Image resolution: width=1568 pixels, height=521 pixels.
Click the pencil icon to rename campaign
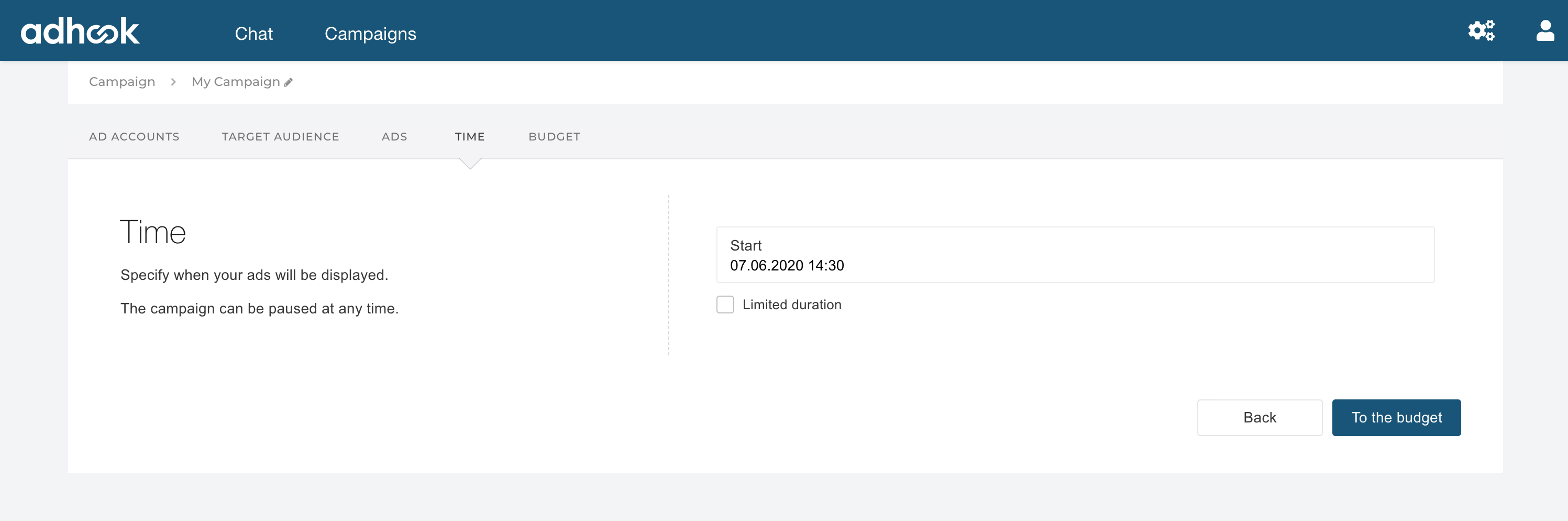pyautogui.click(x=289, y=82)
